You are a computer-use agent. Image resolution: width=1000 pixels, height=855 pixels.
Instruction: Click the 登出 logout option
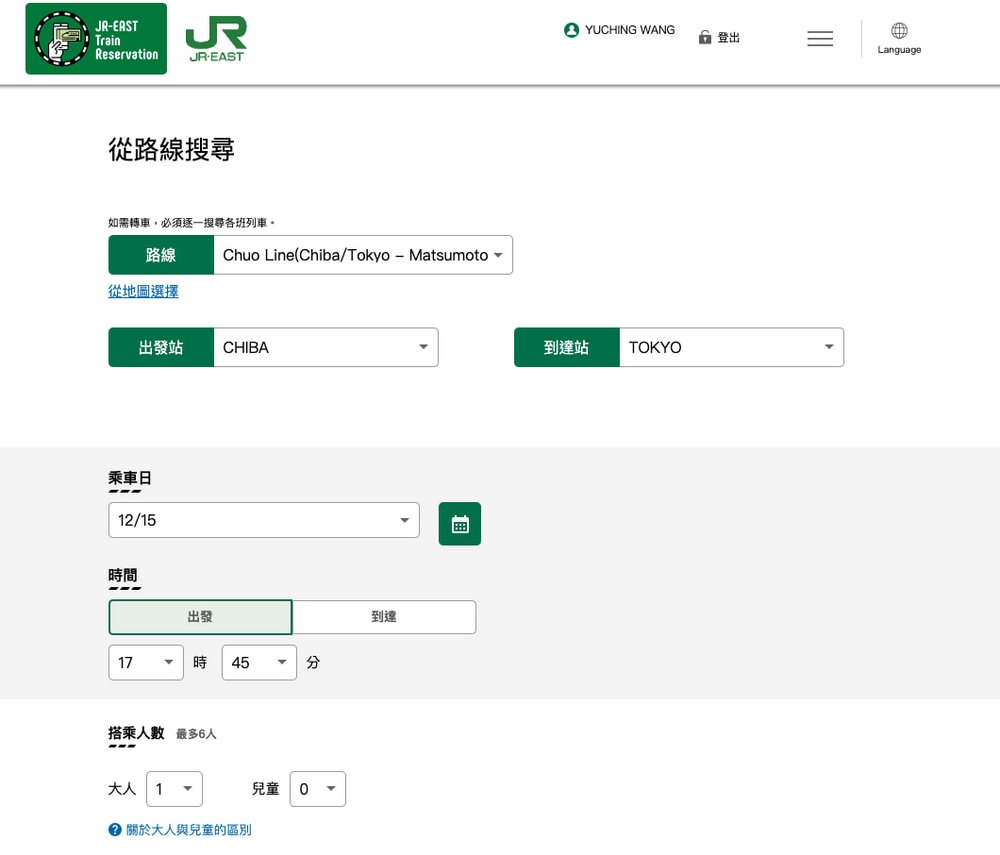point(728,37)
